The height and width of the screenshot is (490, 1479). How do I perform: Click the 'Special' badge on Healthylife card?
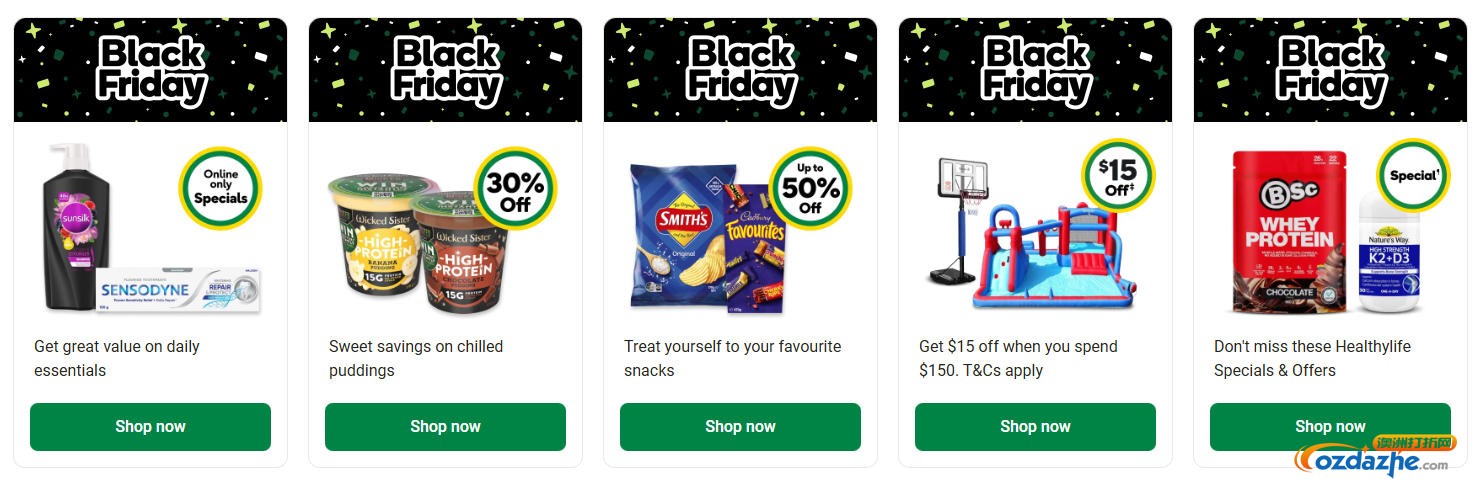[x=1412, y=176]
